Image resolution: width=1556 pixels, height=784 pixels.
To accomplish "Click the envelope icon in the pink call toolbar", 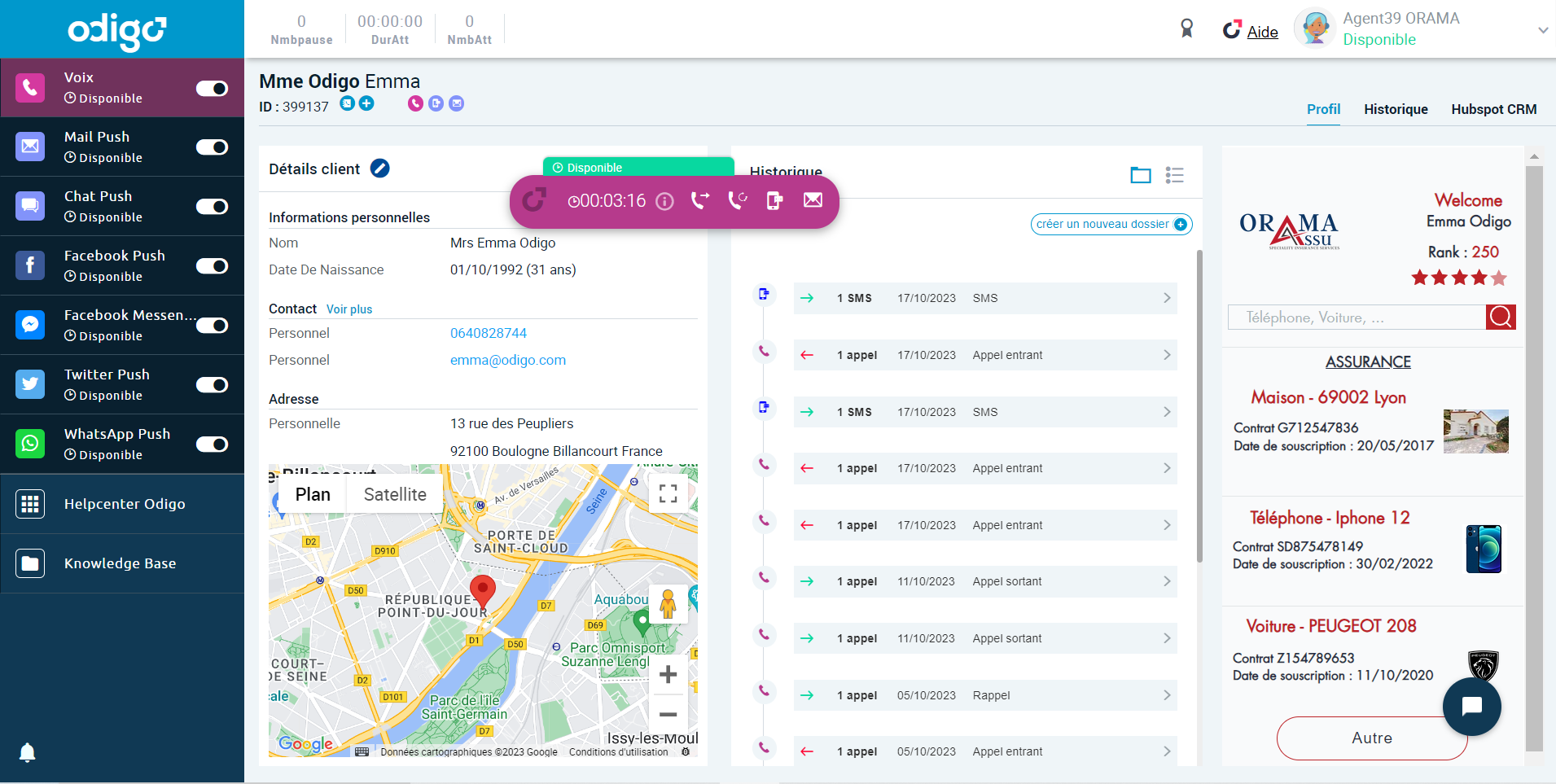I will click(x=813, y=200).
